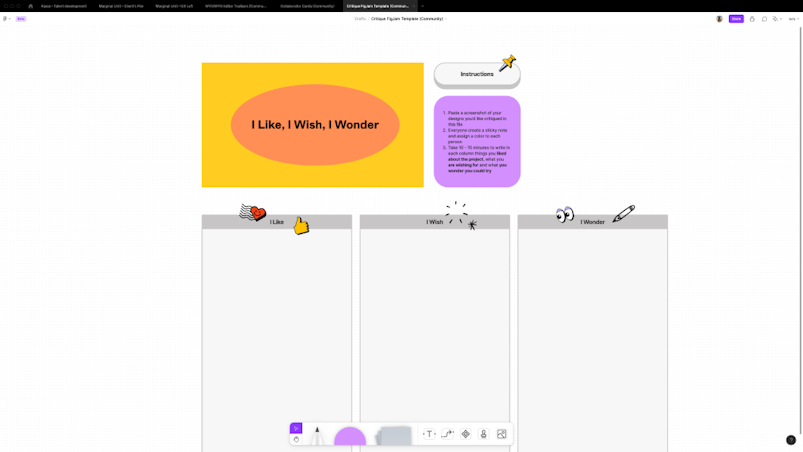Open the Widgets and plugins tool
This screenshot has width=803, height=452.
click(x=466, y=434)
